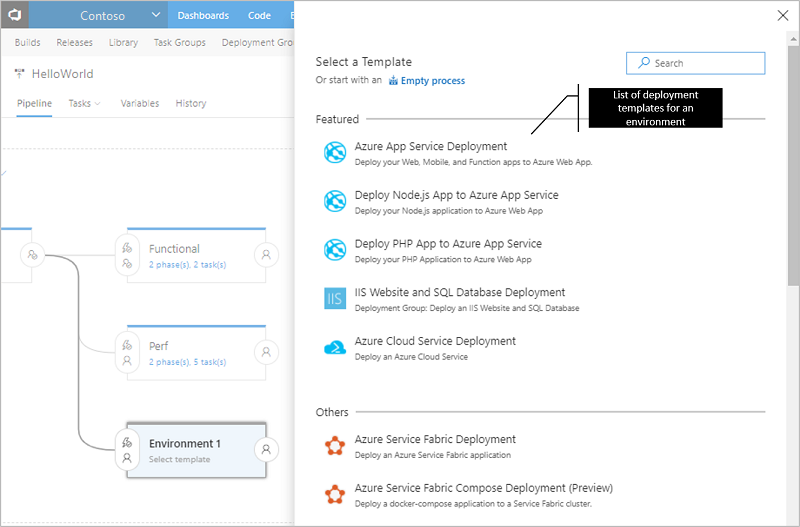Click the HelloWorld release definition icon
This screenshot has width=800, height=527.
coord(19,73)
